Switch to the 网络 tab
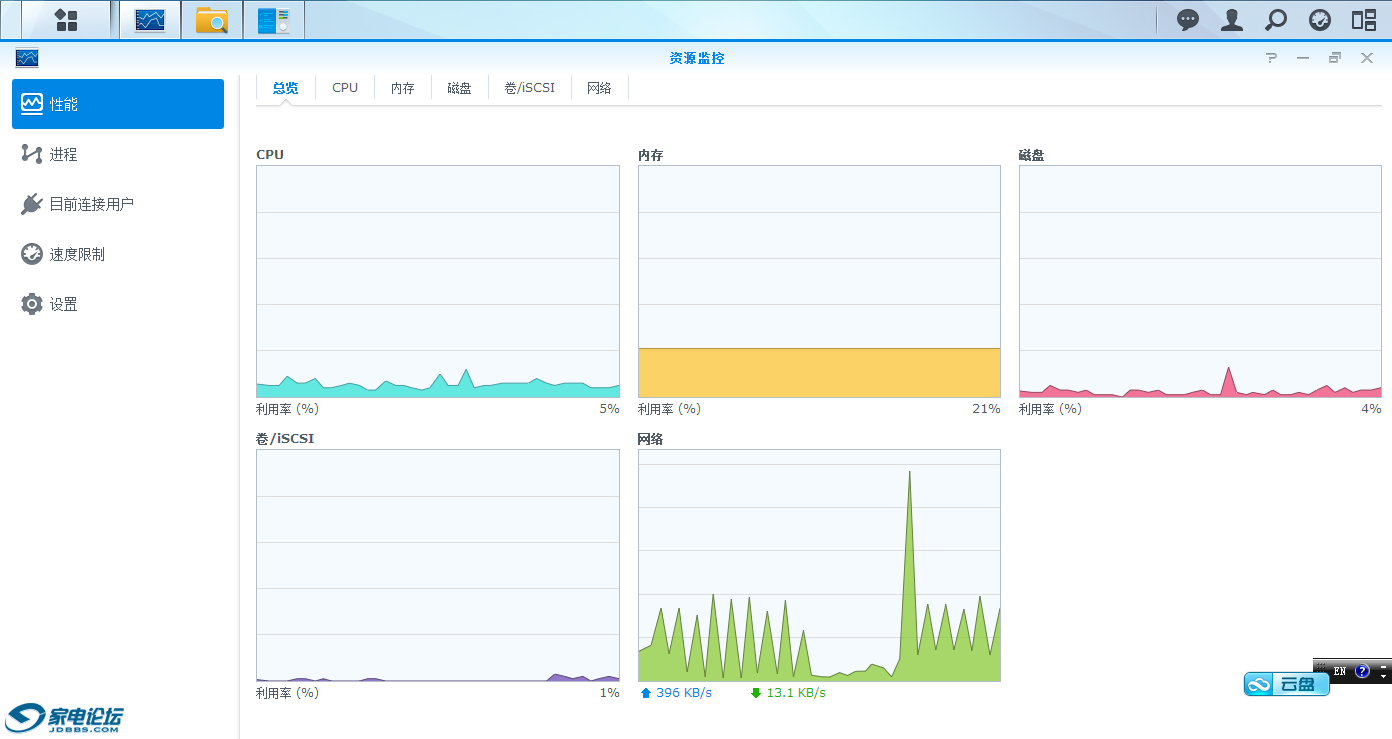Viewport: 1392px width, 739px height. 599,88
